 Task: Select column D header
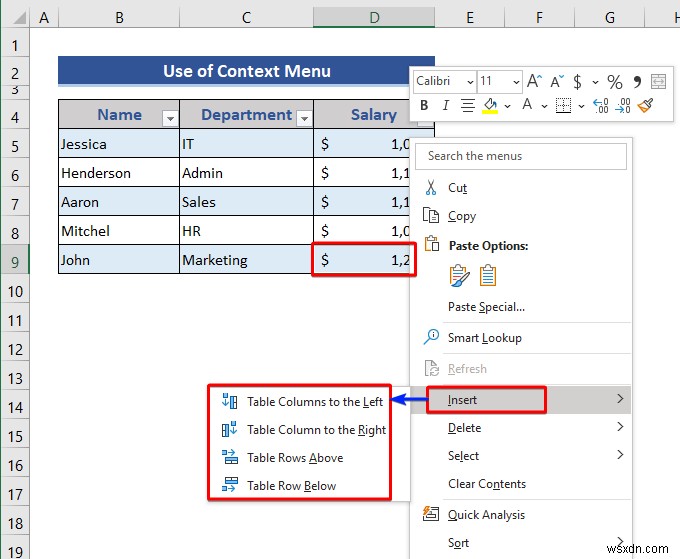pos(374,17)
